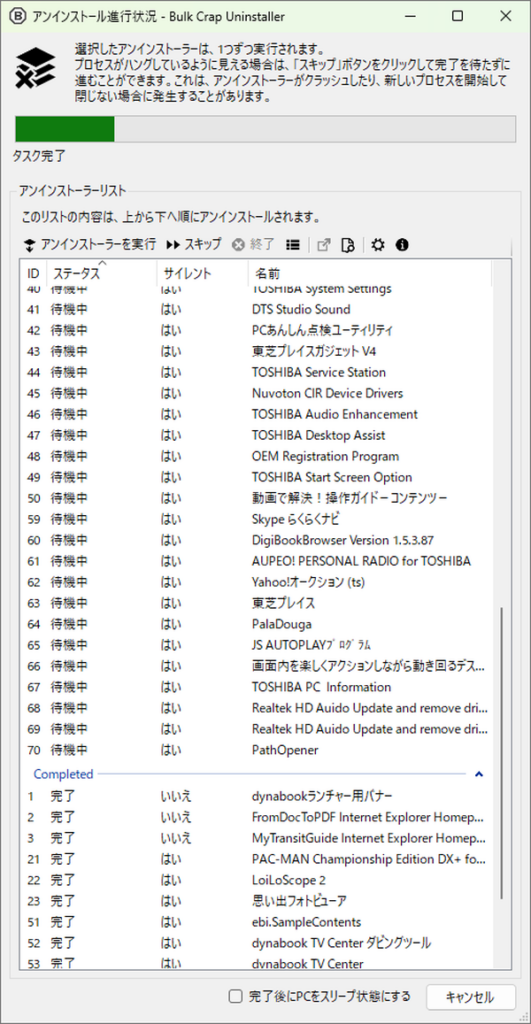Select JS AUTOPLAY program row

(x=257, y=645)
